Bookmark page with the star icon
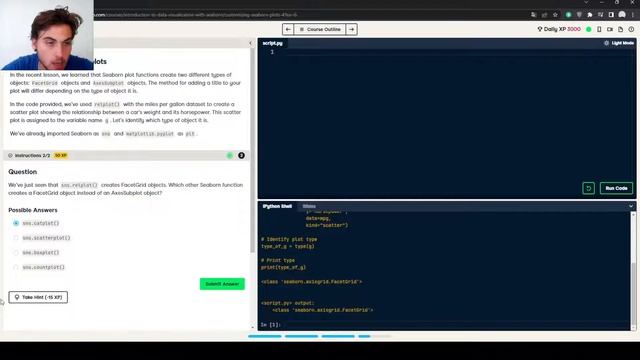640x360 pixels. click(x=555, y=15)
